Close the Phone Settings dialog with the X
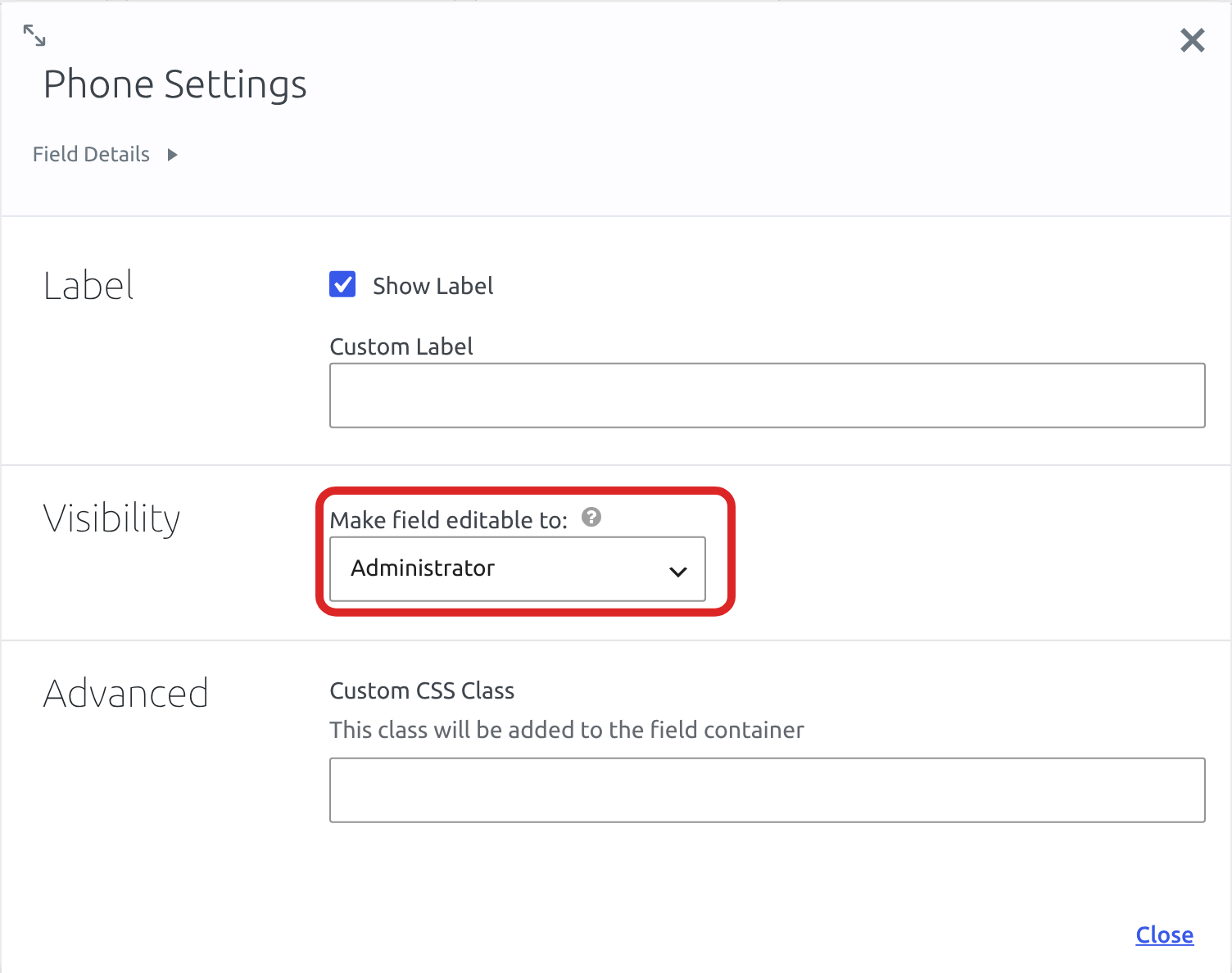The image size is (1232, 973). (1192, 40)
